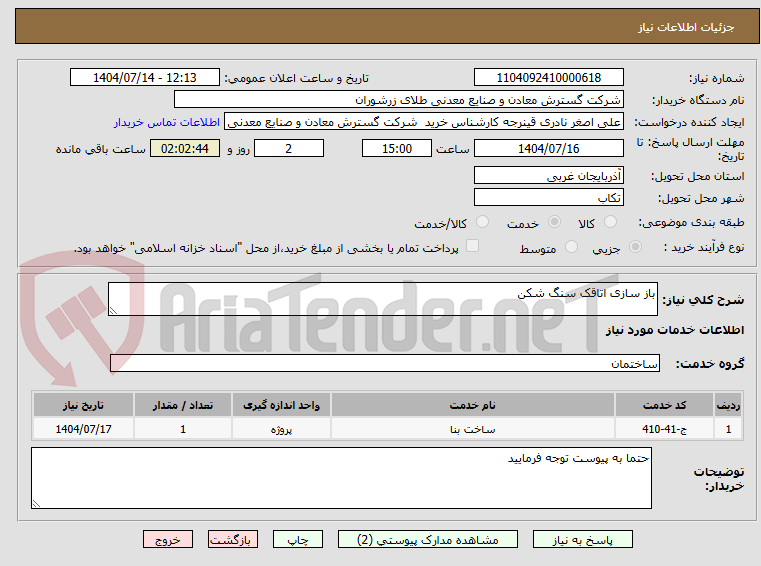
Task: Click the خروج exit button
Action: [168, 539]
